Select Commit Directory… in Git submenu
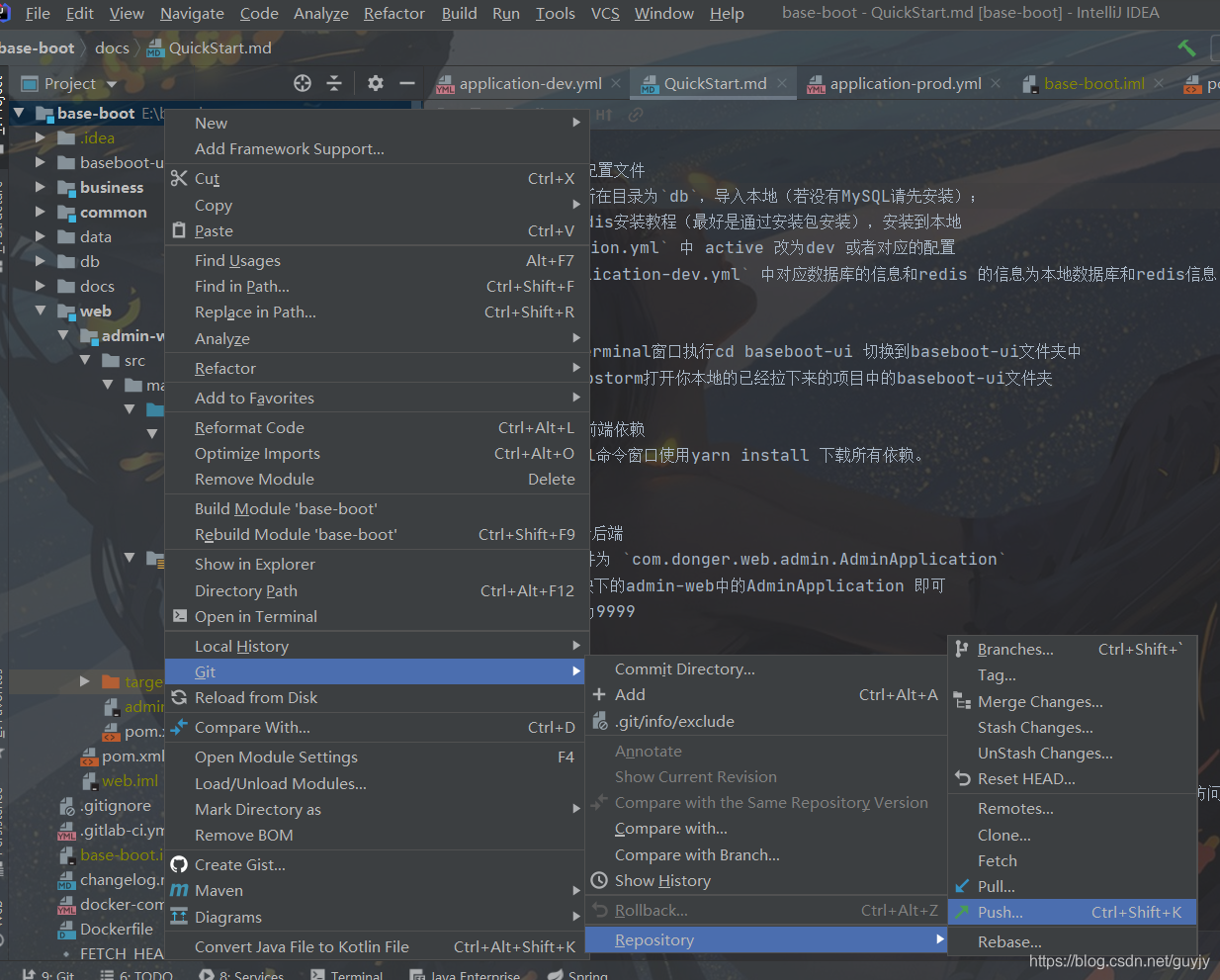1220x980 pixels. click(766, 669)
